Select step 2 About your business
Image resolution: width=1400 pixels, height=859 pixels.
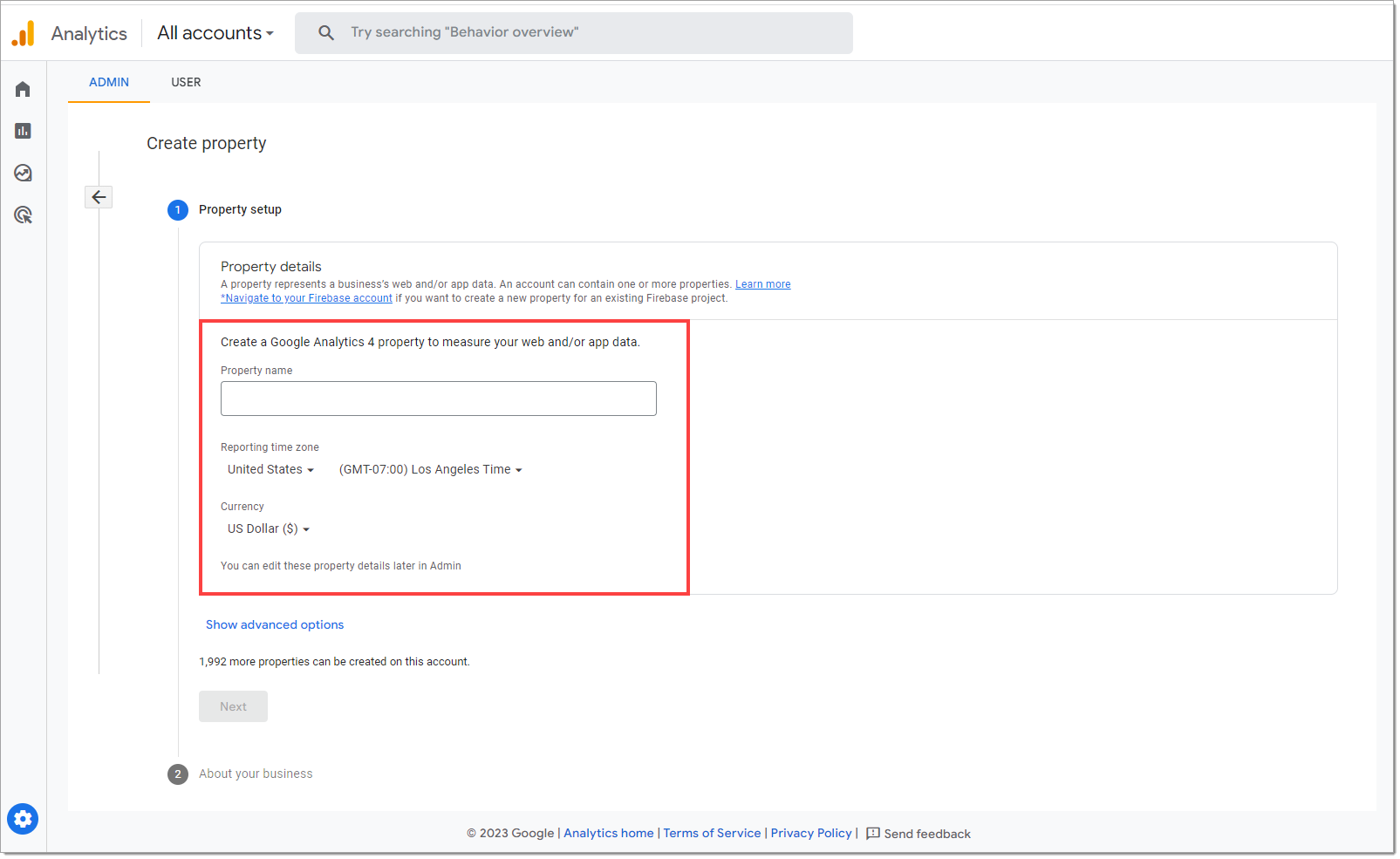pos(241,774)
